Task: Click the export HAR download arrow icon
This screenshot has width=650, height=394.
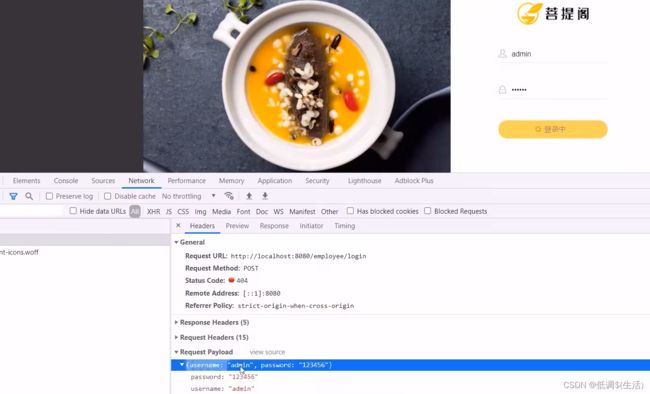Action: point(265,196)
